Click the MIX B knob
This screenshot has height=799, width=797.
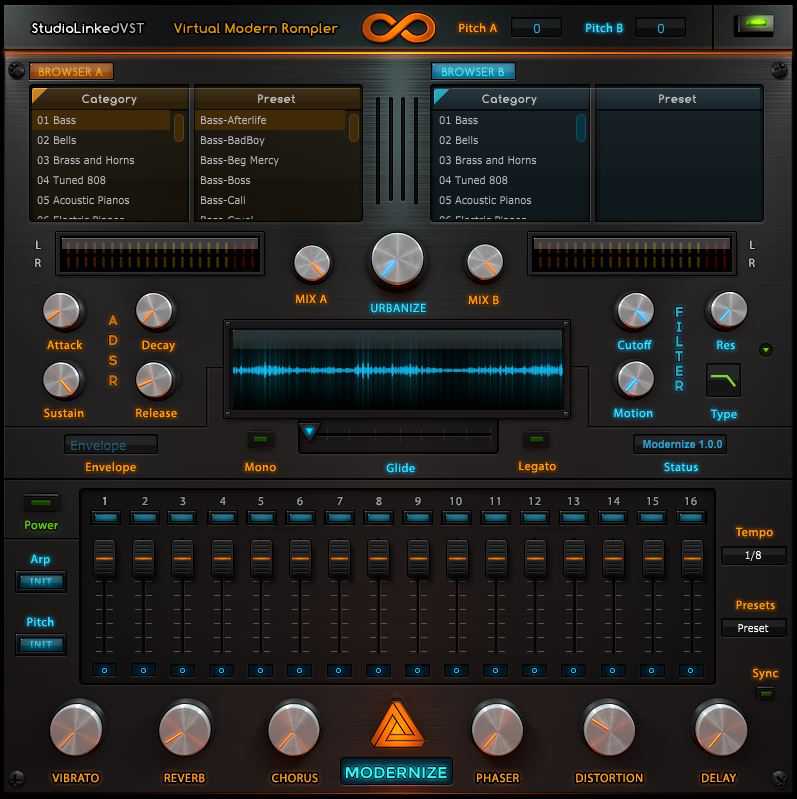pyautogui.click(x=485, y=263)
